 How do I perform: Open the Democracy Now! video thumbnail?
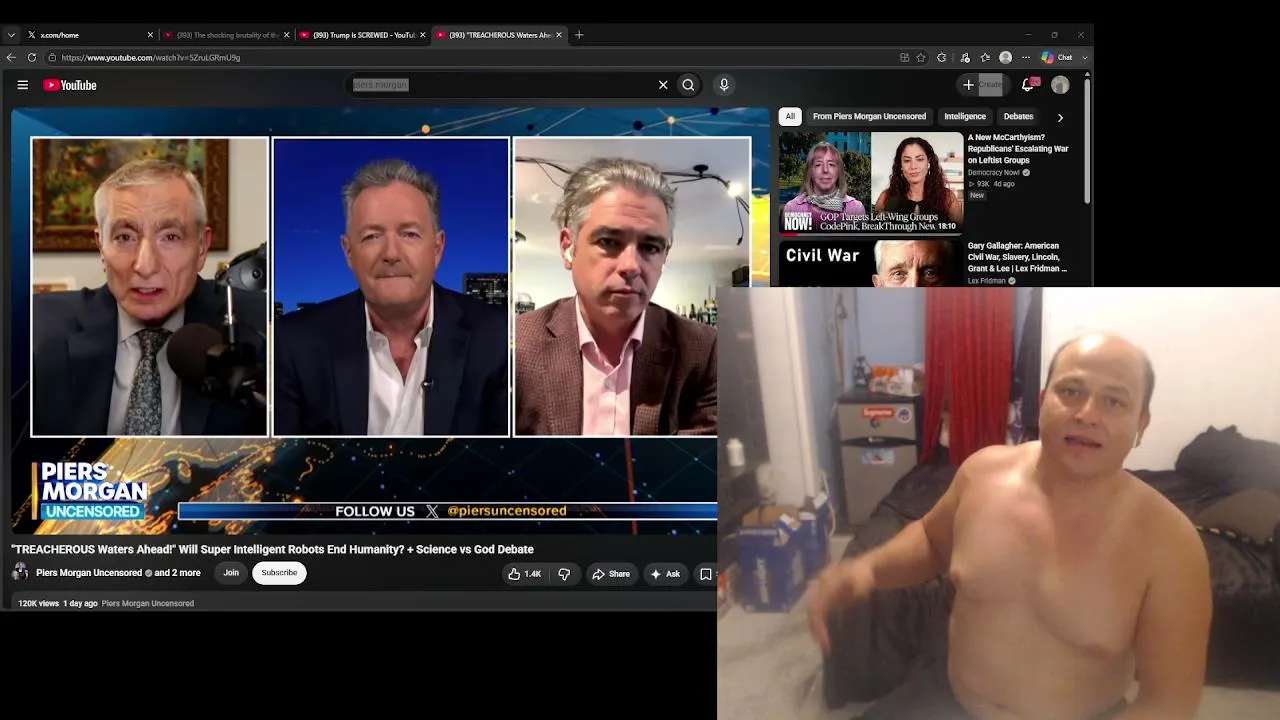pos(870,182)
